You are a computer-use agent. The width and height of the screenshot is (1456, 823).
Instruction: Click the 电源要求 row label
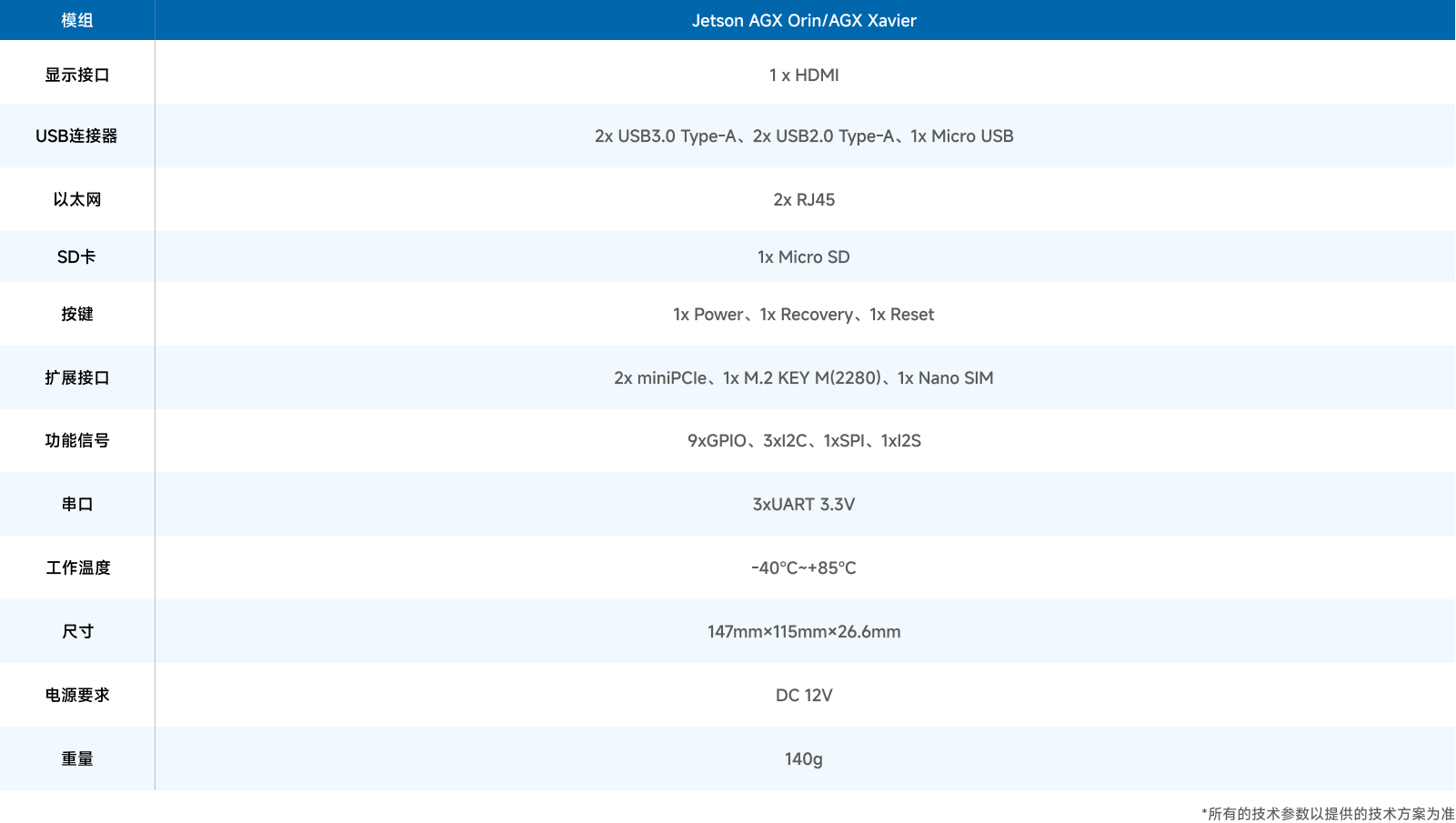pos(77,695)
